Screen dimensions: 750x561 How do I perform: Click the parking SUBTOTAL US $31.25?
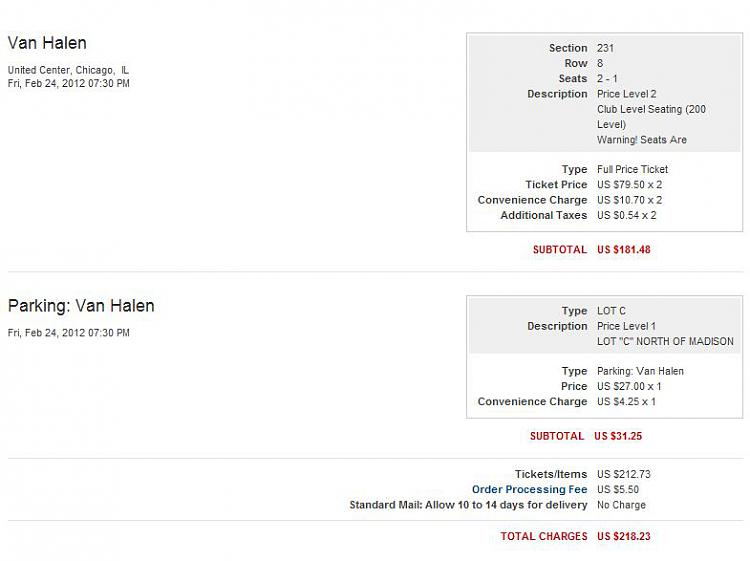(618, 436)
